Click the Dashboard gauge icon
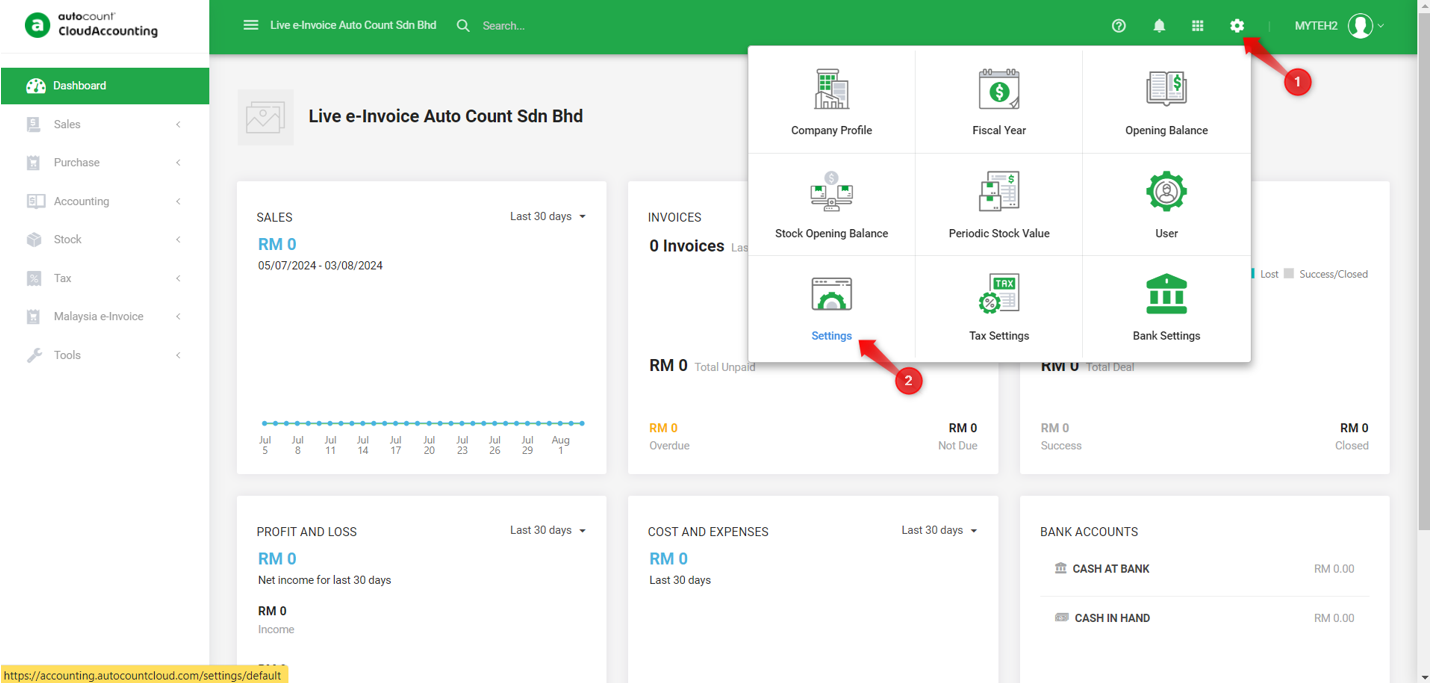The height and width of the screenshot is (683, 1431). (x=36, y=86)
